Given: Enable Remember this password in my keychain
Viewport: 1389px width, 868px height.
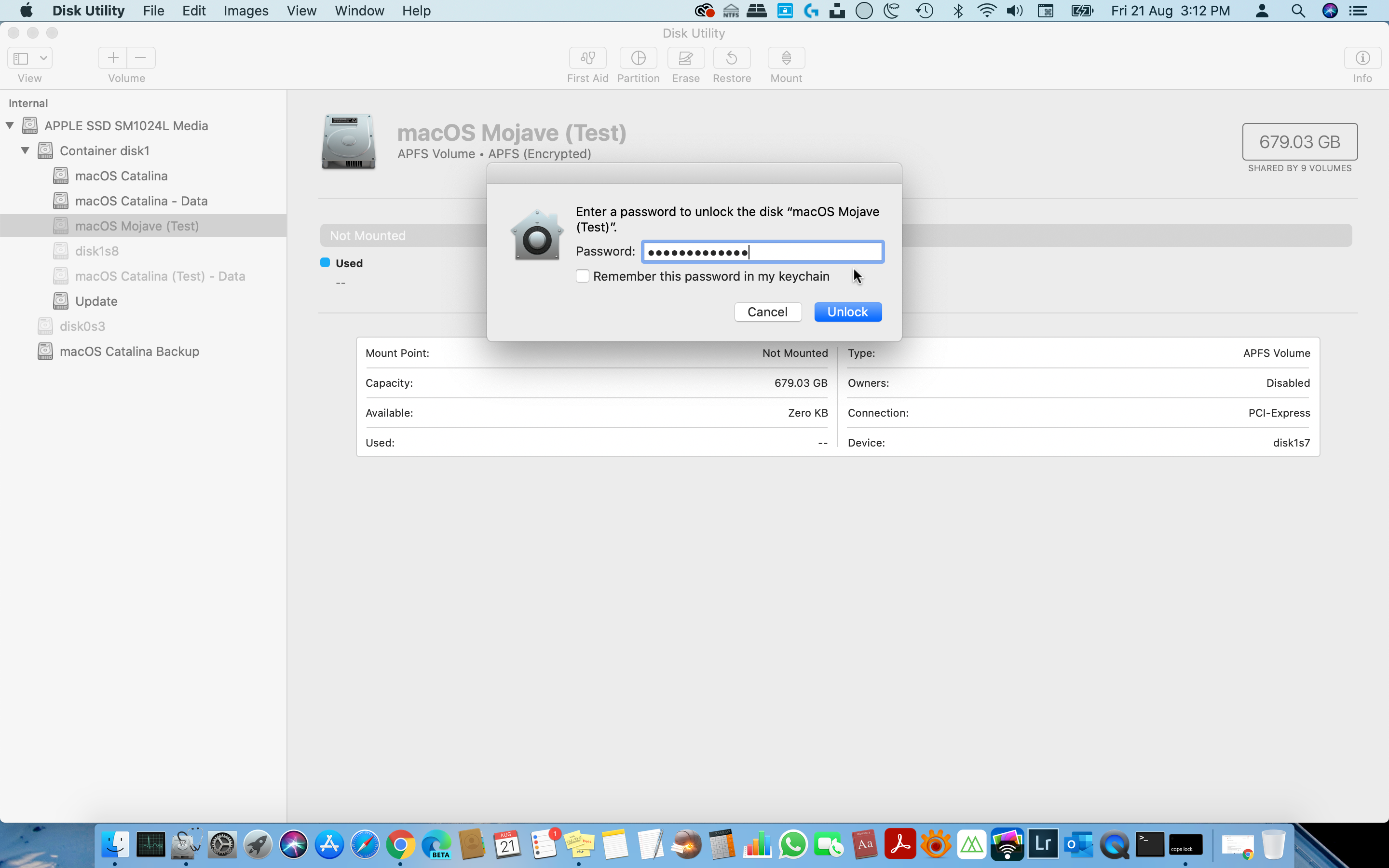Looking at the screenshot, I should (x=582, y=275).
